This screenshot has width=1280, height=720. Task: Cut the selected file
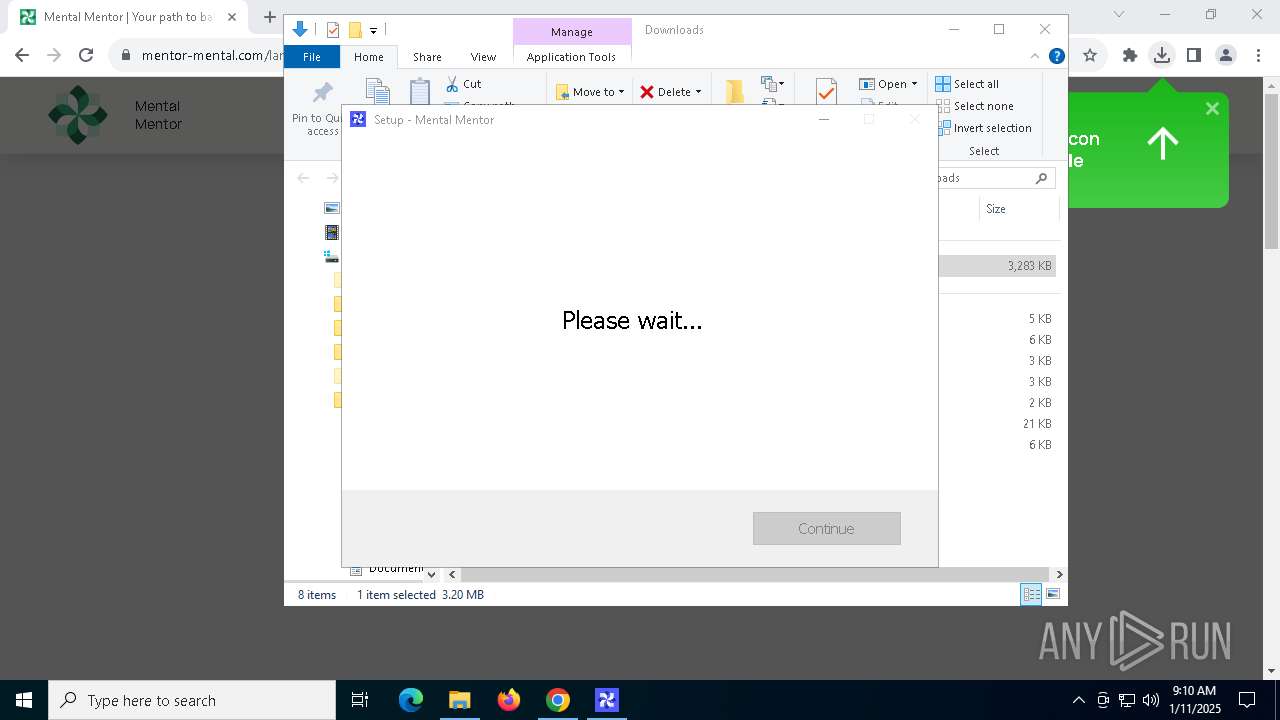click(x=464, y=84)
